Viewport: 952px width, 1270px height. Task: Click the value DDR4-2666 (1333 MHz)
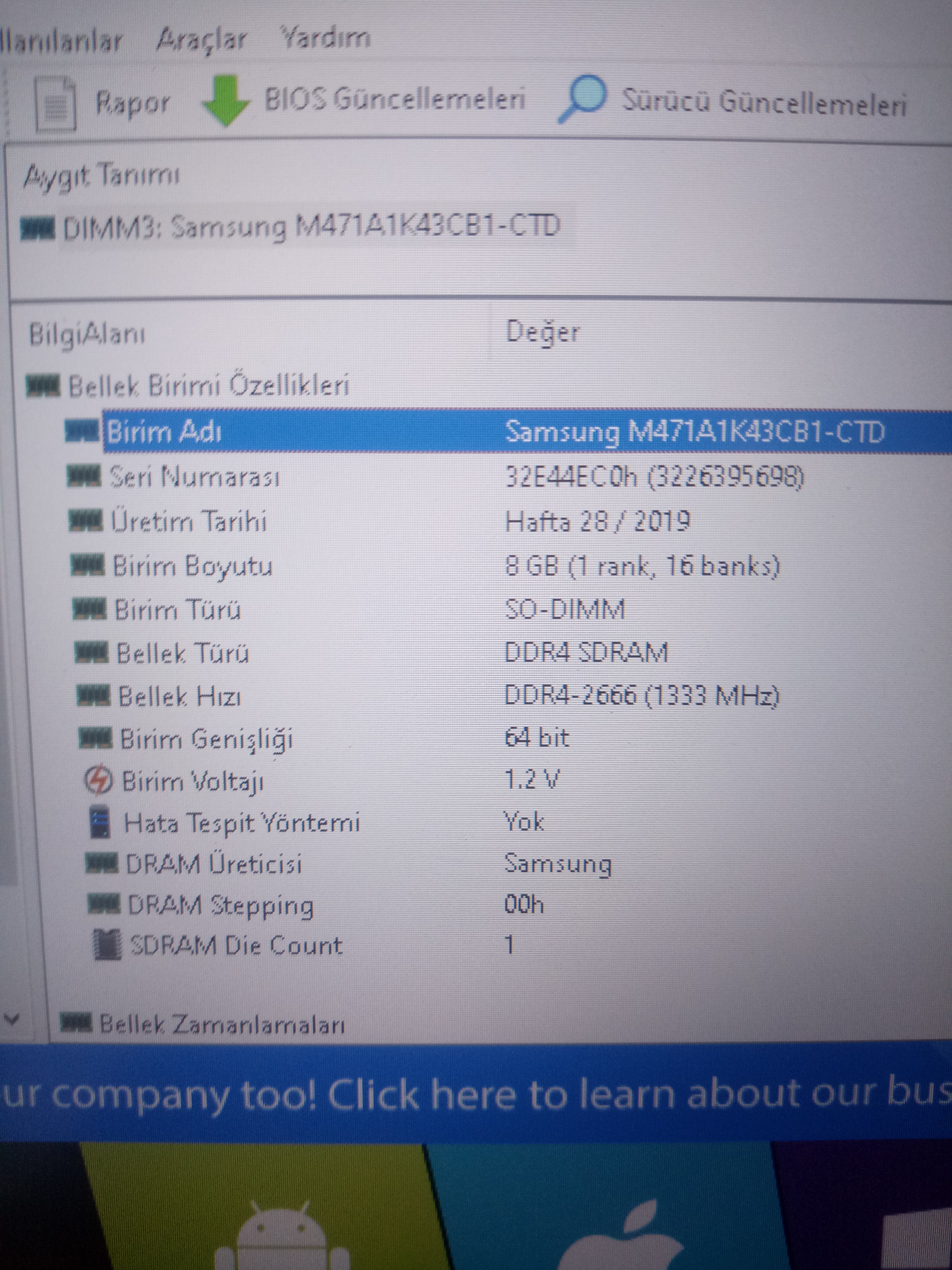click(x=642, y=696)
